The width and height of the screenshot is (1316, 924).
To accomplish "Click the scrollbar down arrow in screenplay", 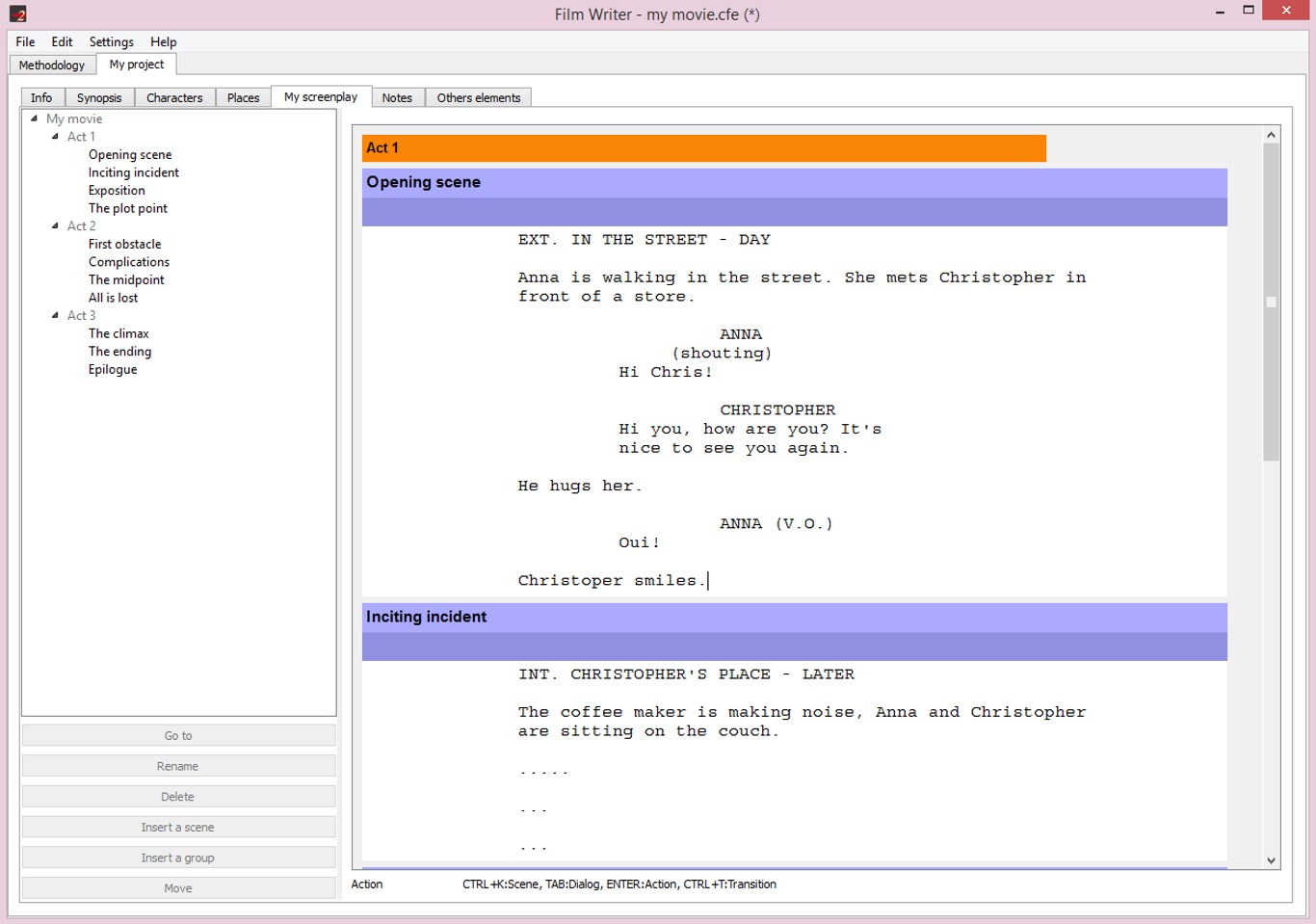I will [1271, 860].
